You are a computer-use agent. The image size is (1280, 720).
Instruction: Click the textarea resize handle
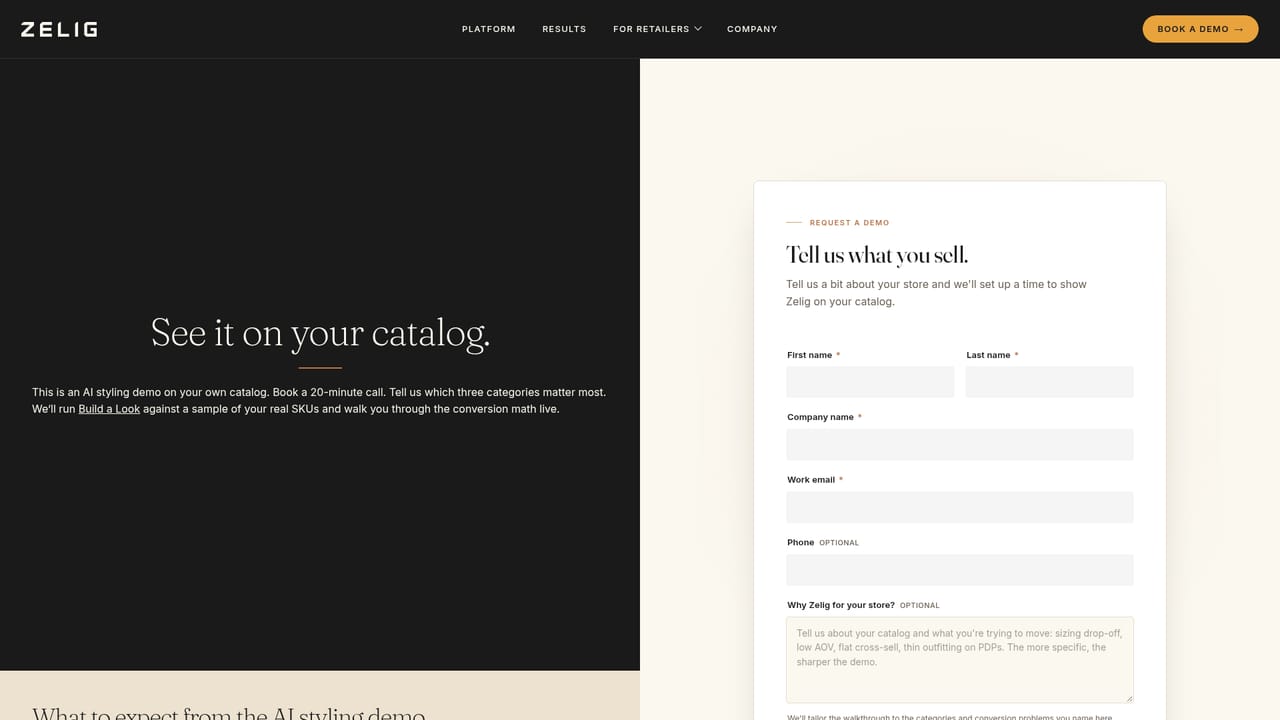(1128, 697)
